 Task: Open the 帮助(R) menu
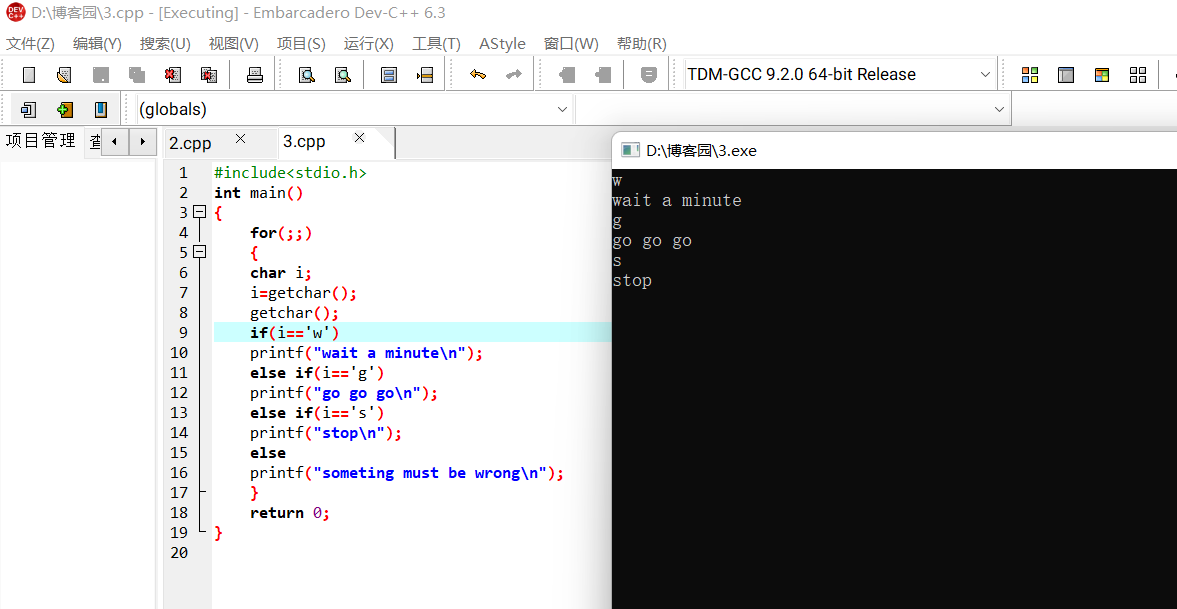pos(642,44)
